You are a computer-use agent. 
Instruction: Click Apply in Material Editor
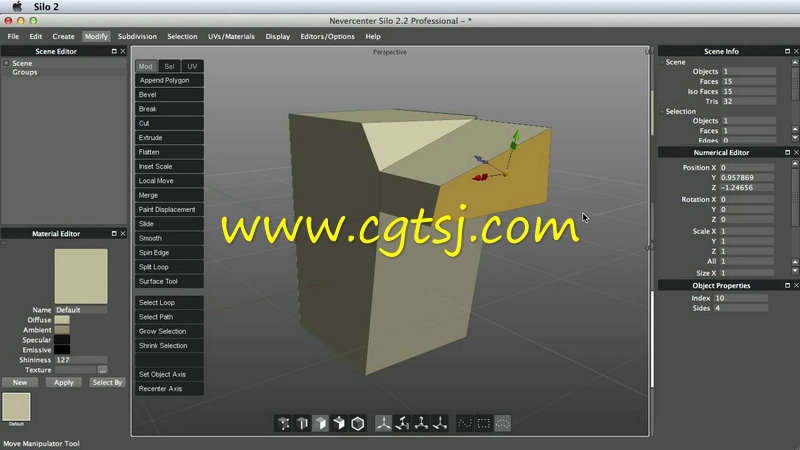(x=64, y=382)
